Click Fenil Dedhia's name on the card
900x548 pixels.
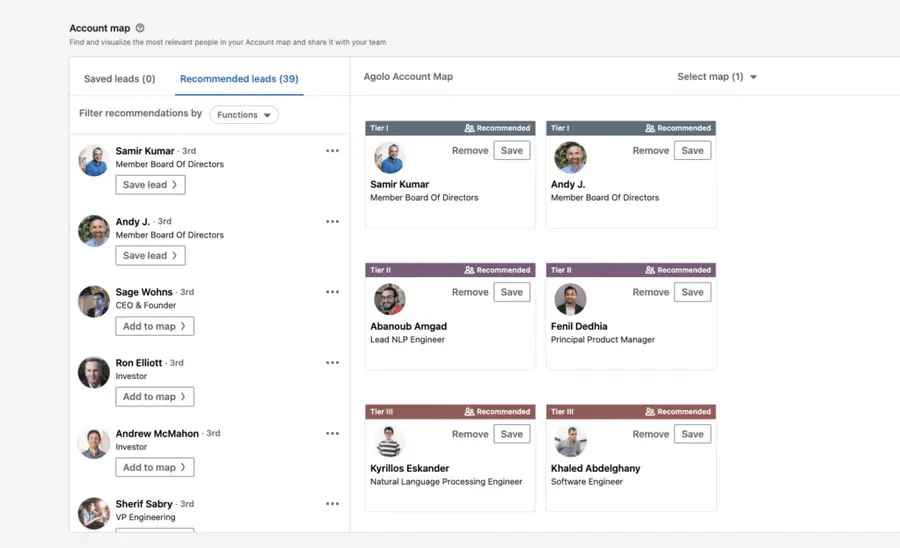(579, 326)
